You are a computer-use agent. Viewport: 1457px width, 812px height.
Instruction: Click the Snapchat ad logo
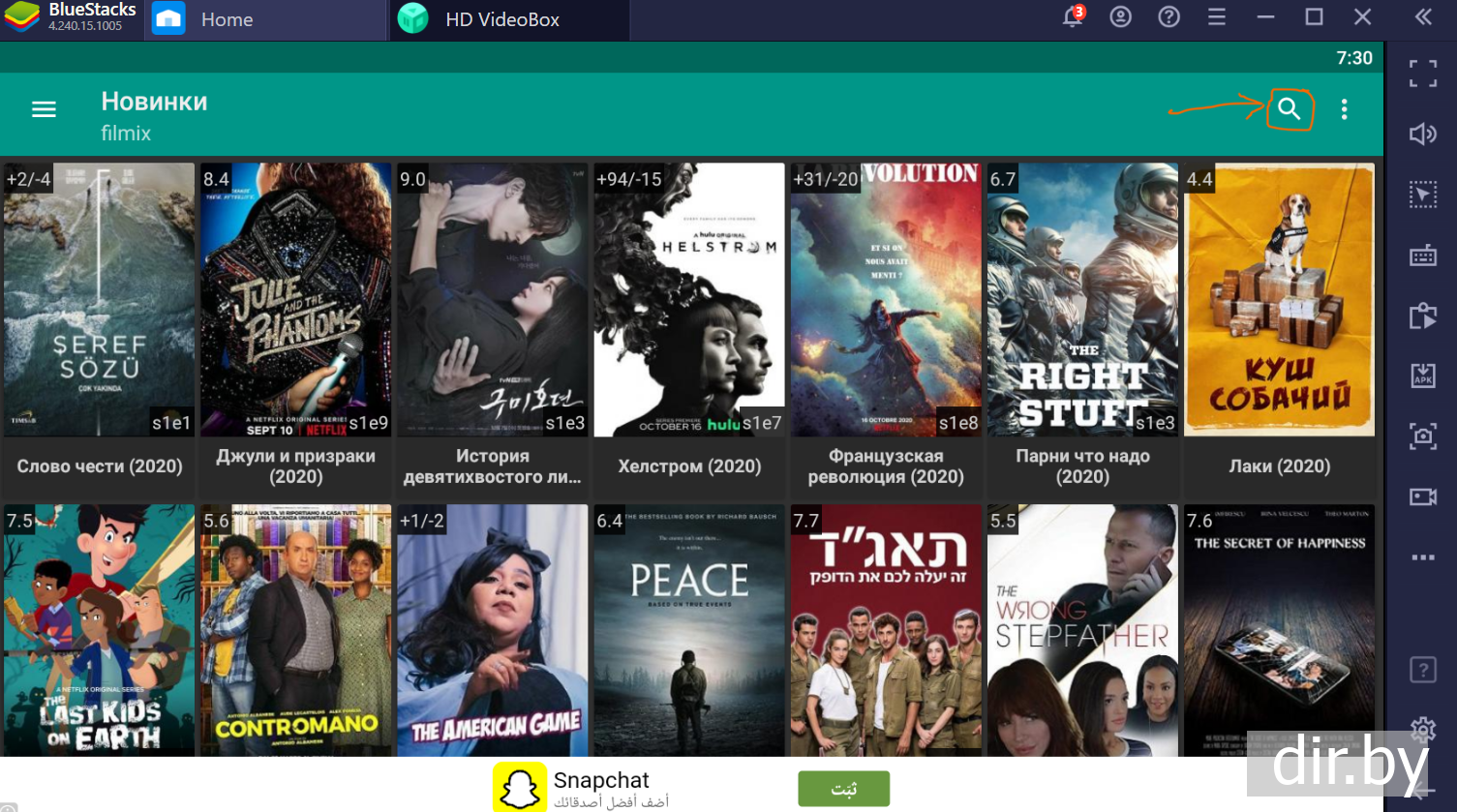tap(520, 787)
